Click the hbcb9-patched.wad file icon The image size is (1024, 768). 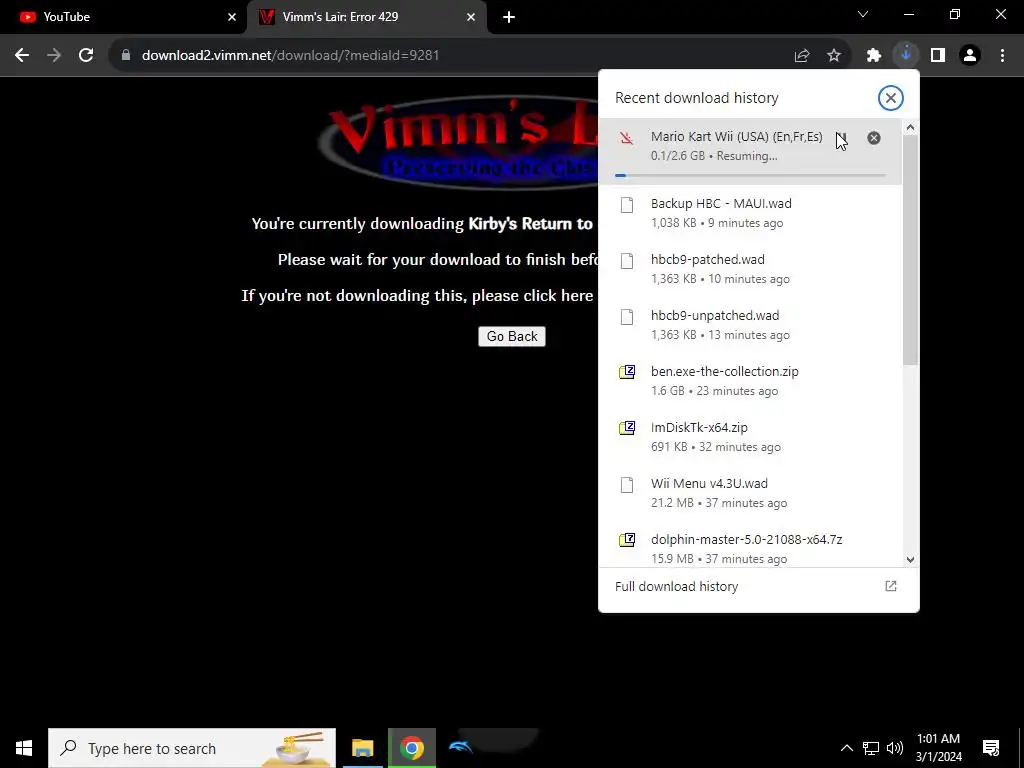pyautogui.click(x=627, y=261)
